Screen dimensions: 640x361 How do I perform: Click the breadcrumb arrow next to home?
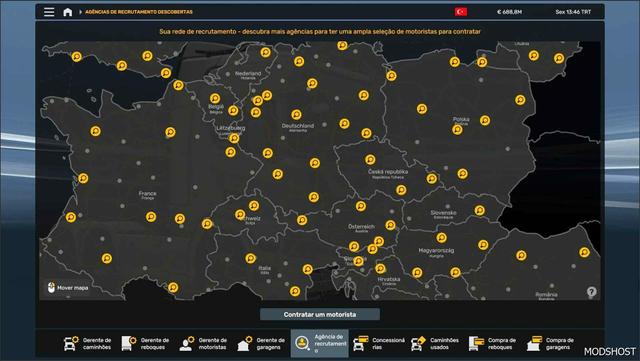(x=80, y=12)
